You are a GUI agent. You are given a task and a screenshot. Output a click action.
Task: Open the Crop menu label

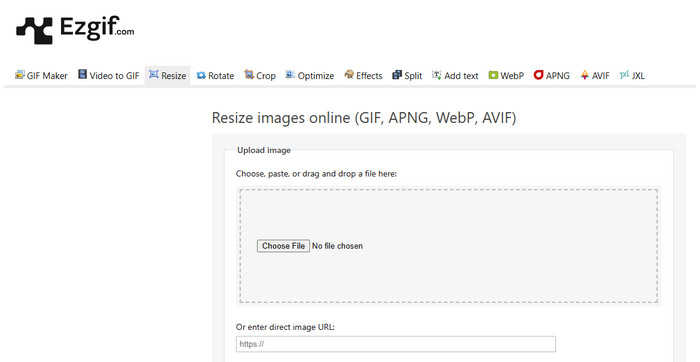(x=266, y=76)
